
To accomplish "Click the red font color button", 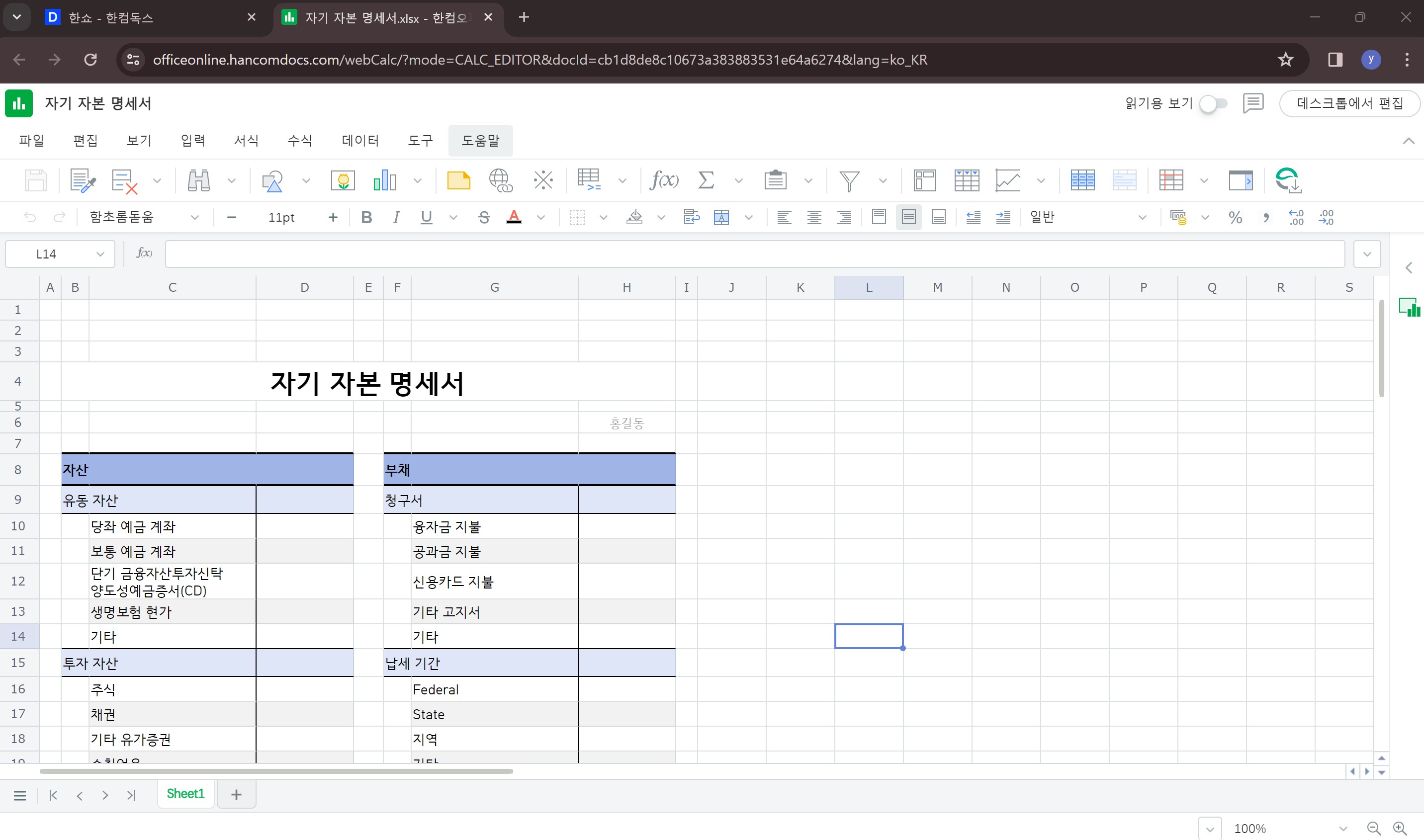I will coord(514,217).
